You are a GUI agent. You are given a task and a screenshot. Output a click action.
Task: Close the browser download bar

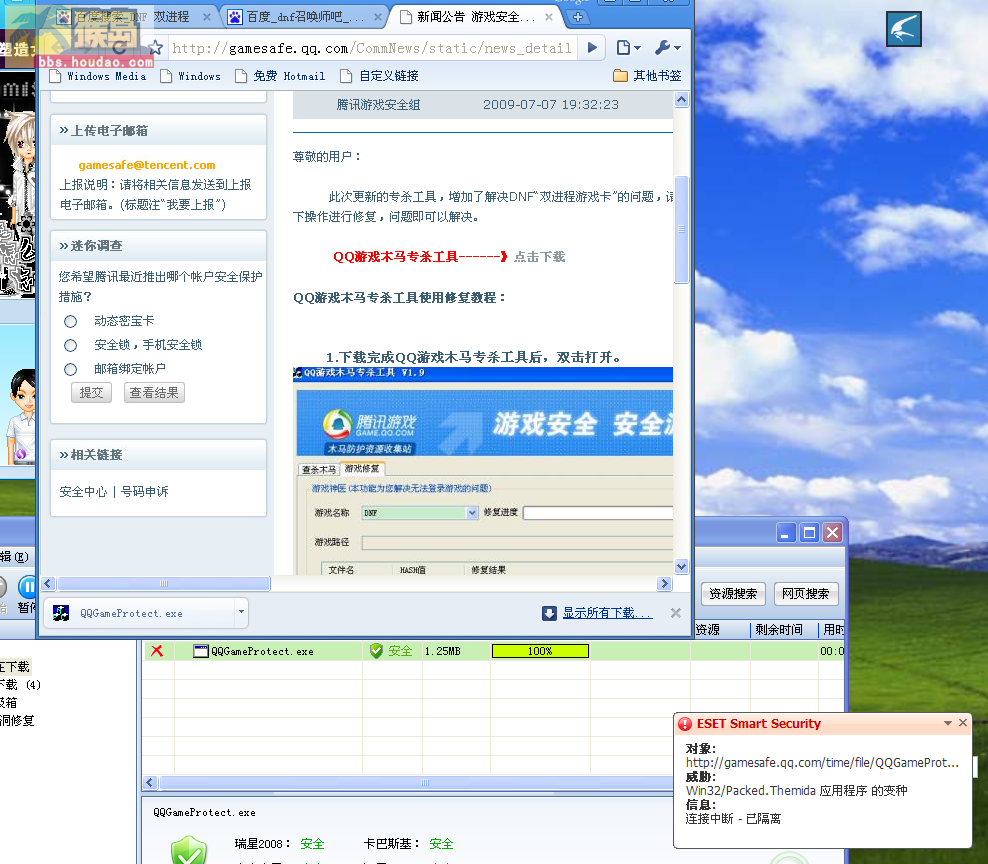pos(675,613)
